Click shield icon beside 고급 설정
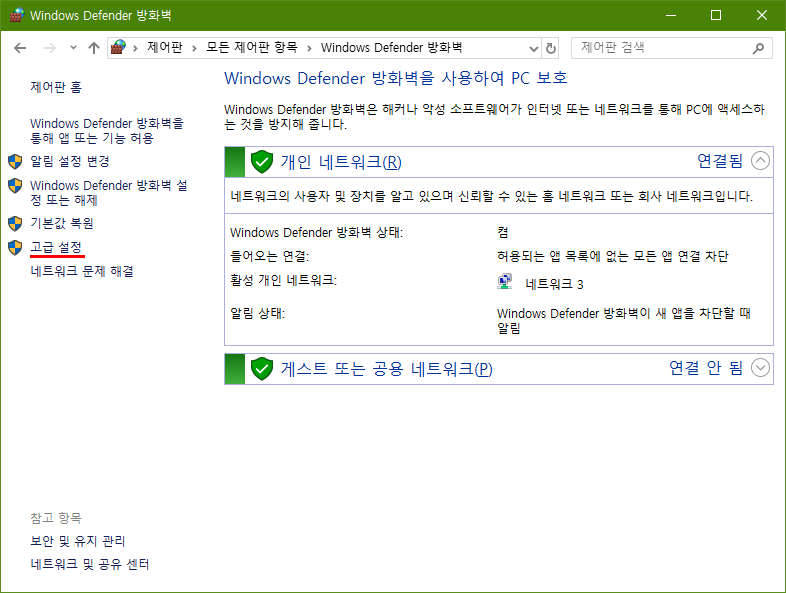The height and width of the screenshot is (593, 786). (15, 247)
